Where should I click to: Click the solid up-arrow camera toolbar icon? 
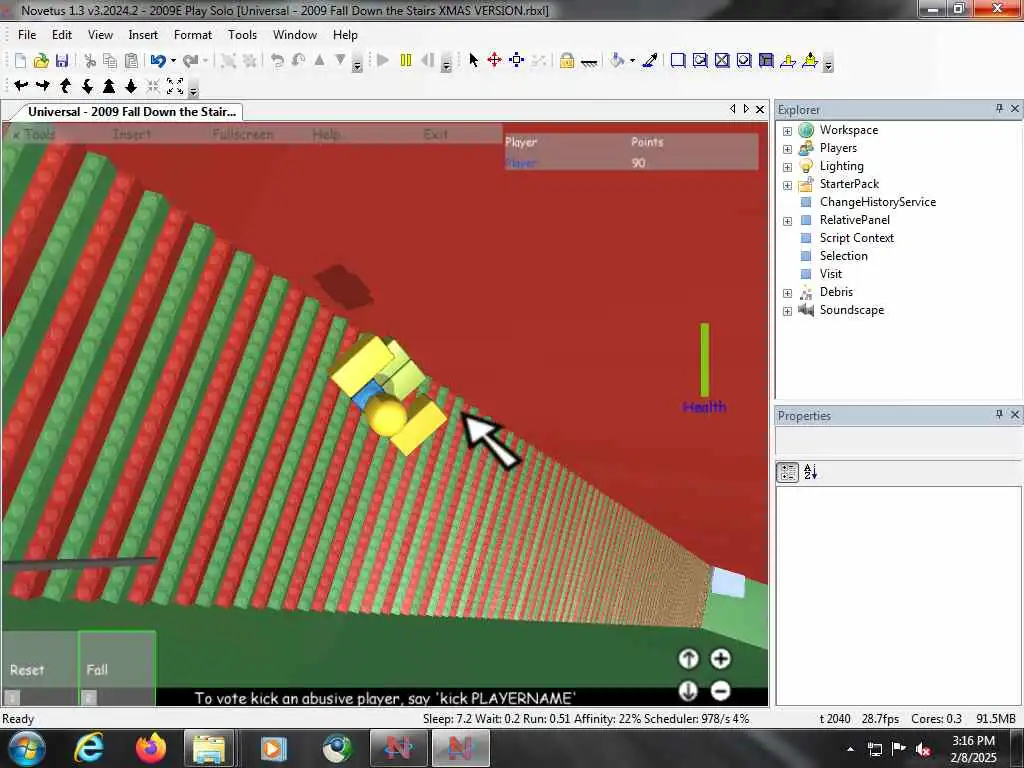109,86
